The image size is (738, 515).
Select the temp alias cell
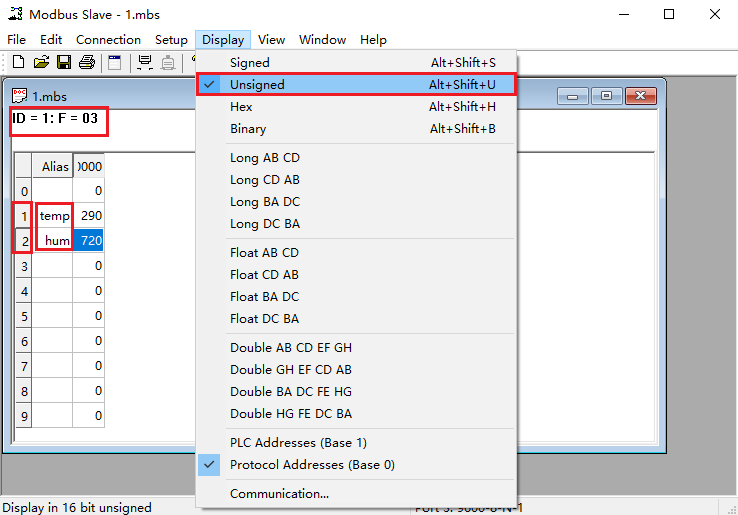tap(54, 216)
